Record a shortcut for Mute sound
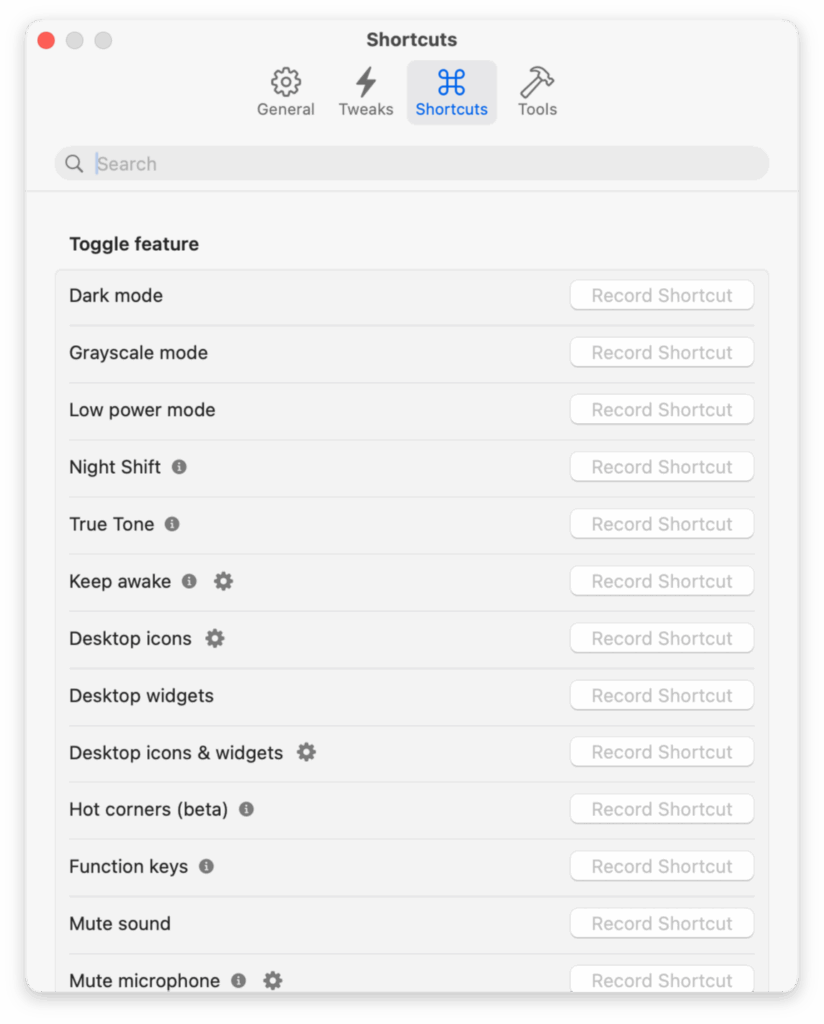 662,924
